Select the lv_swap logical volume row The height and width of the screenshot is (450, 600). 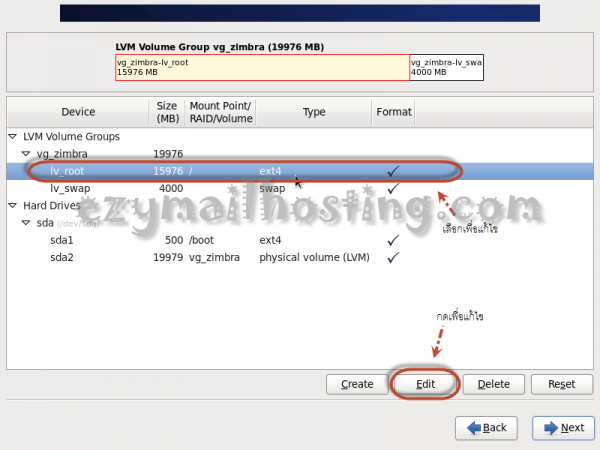pyautogui.click(x=300, y=188)
